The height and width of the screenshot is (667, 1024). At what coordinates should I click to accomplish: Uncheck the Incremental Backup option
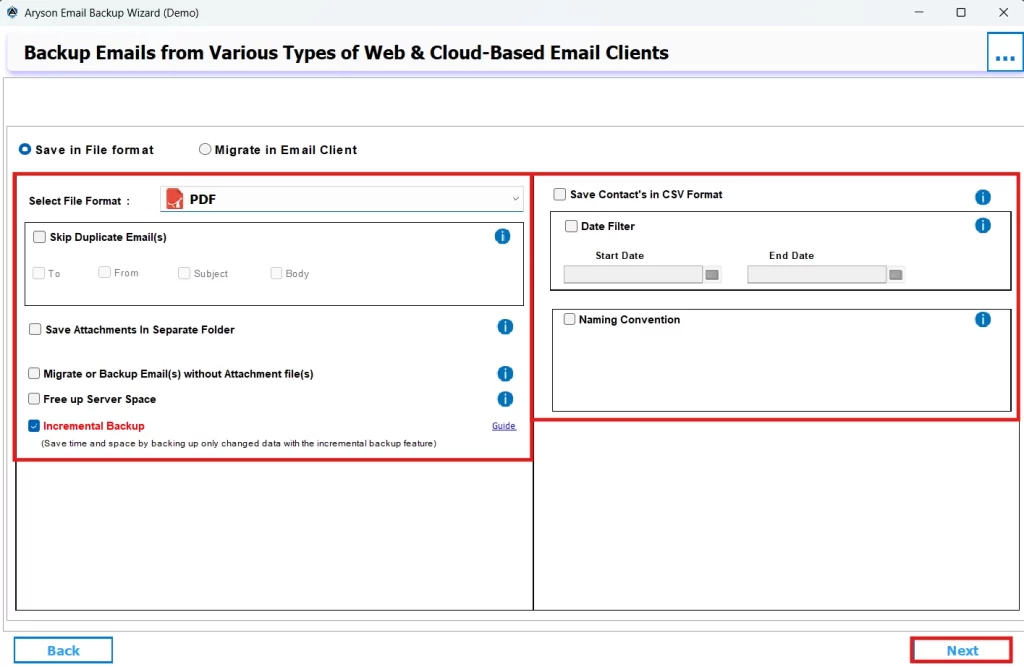[34, 425]
